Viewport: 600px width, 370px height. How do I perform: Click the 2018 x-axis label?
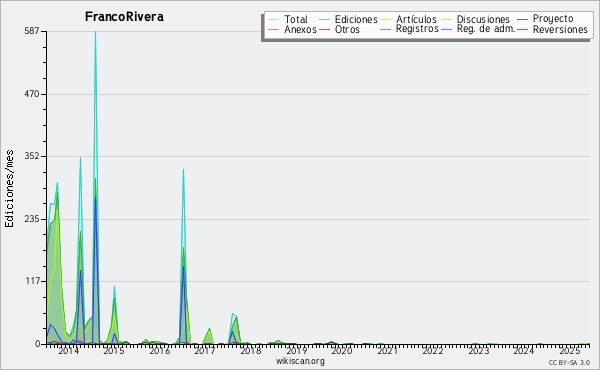[250, 350]
